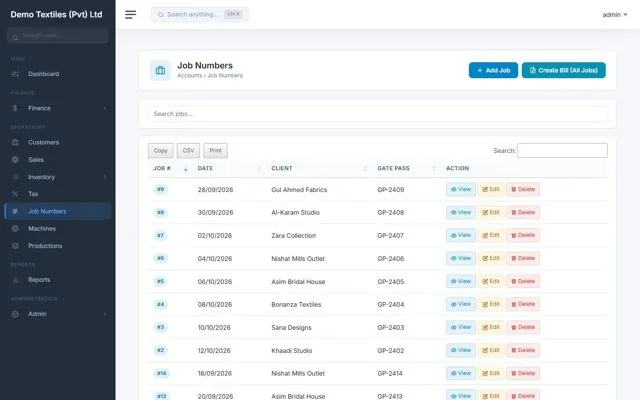Edit job #5 Asim Bridal House
The image size is (640, 400).
pos(491,281)
